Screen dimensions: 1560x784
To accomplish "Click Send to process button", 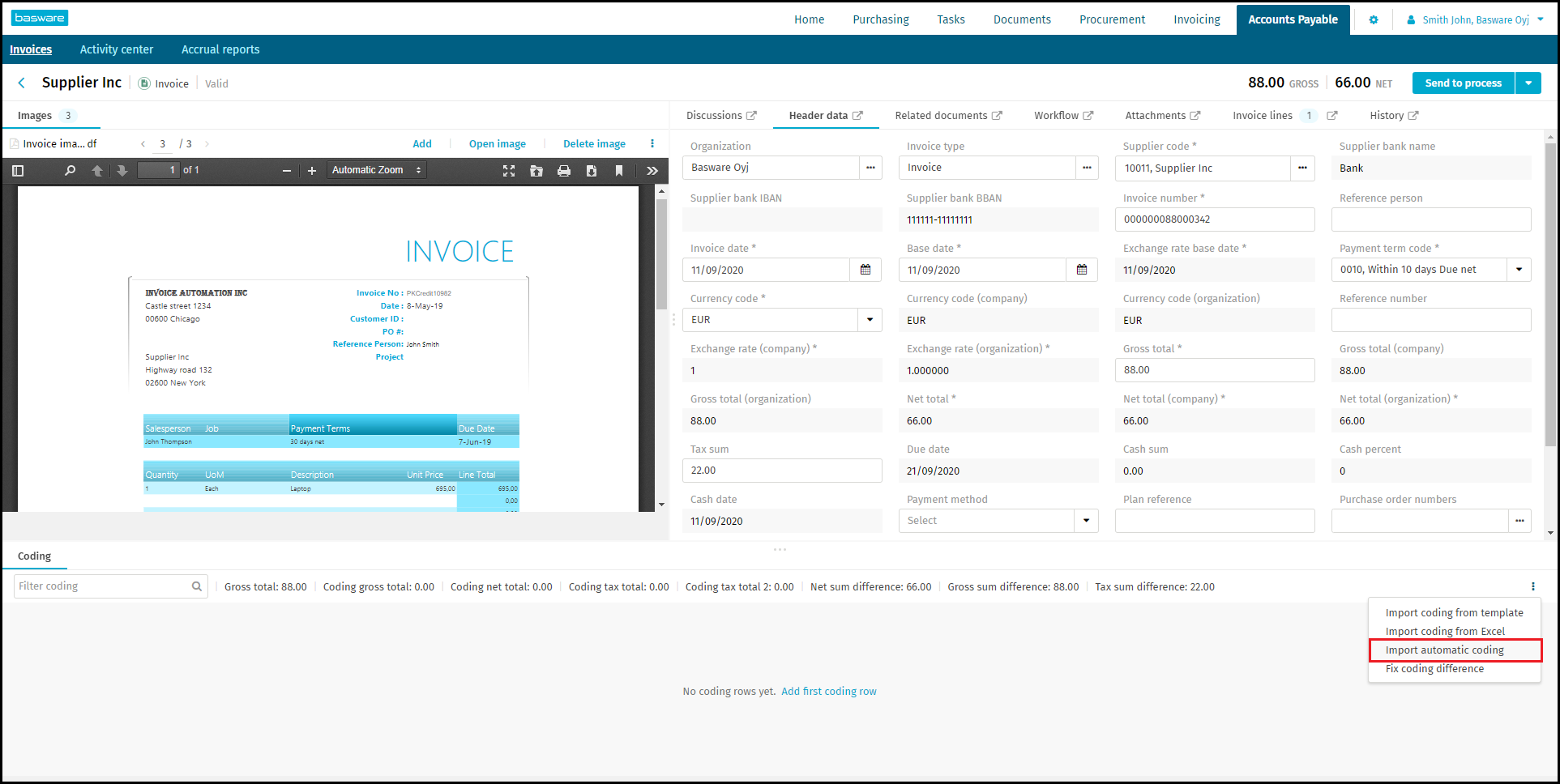I will (x=1464, y=83).
